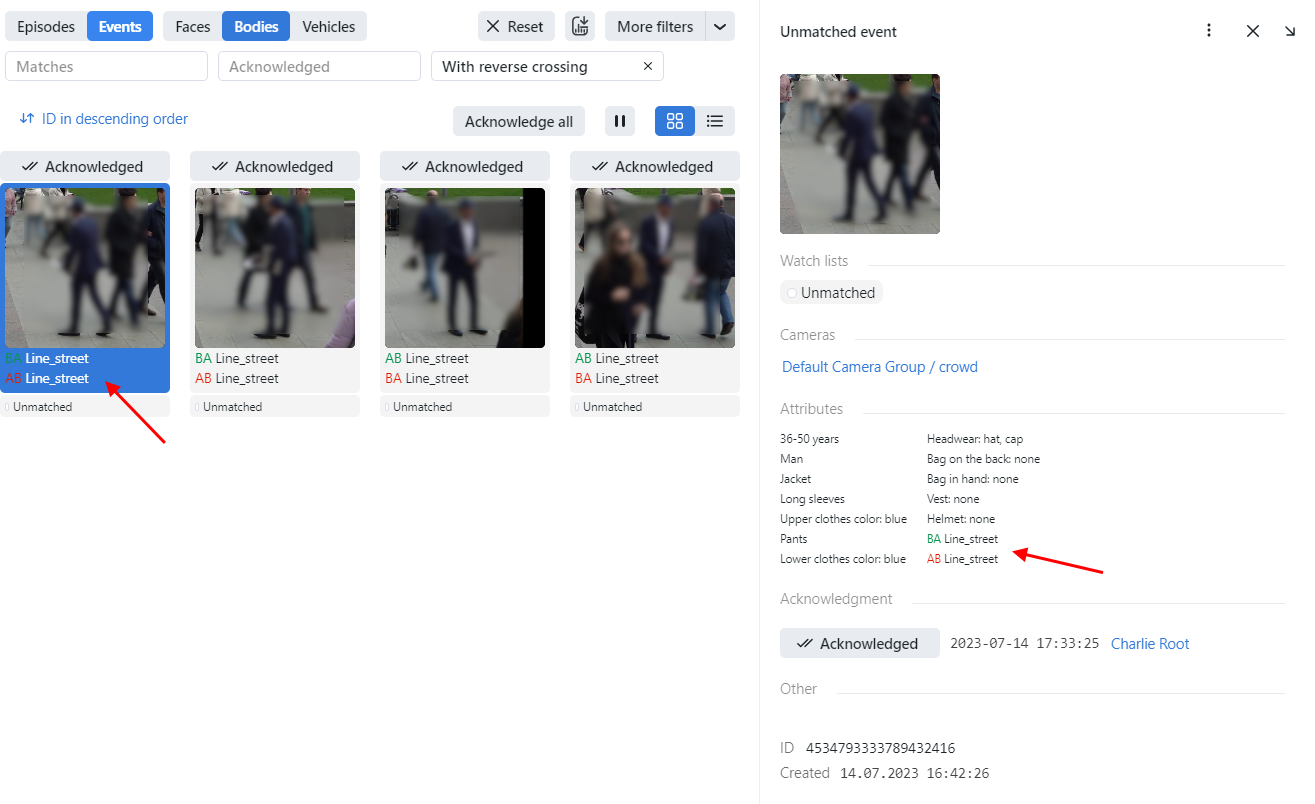Clear the With reverse crossing filter
The image size is (1315, 804).
point(648,67)
